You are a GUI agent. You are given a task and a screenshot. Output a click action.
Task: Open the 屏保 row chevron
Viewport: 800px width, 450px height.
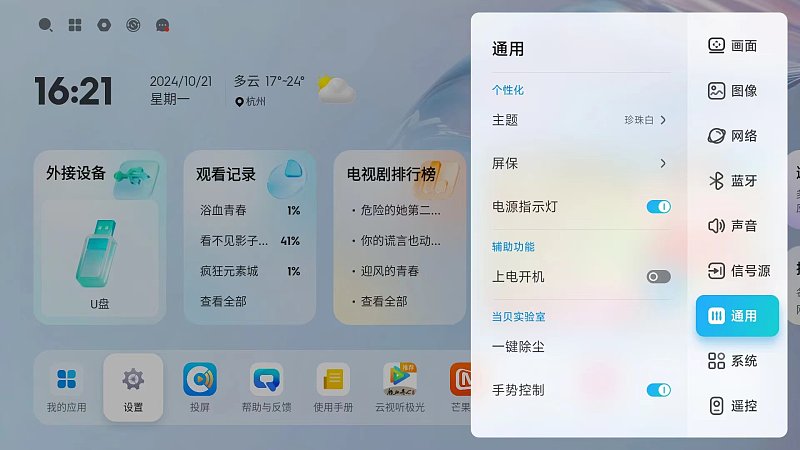pyautogui.click(x=663, y=163)
